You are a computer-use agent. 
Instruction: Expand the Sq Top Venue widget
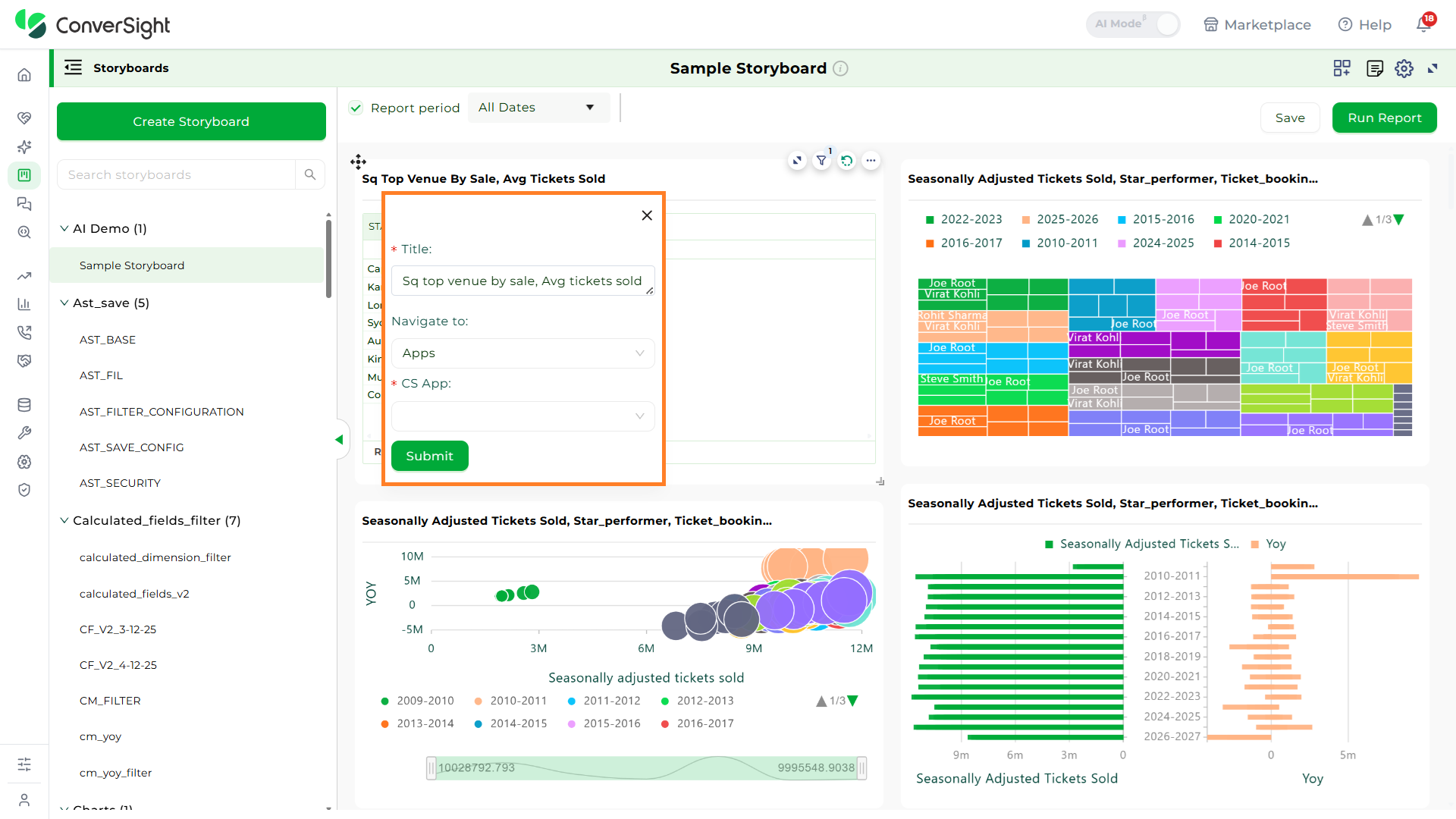(796, 160)
